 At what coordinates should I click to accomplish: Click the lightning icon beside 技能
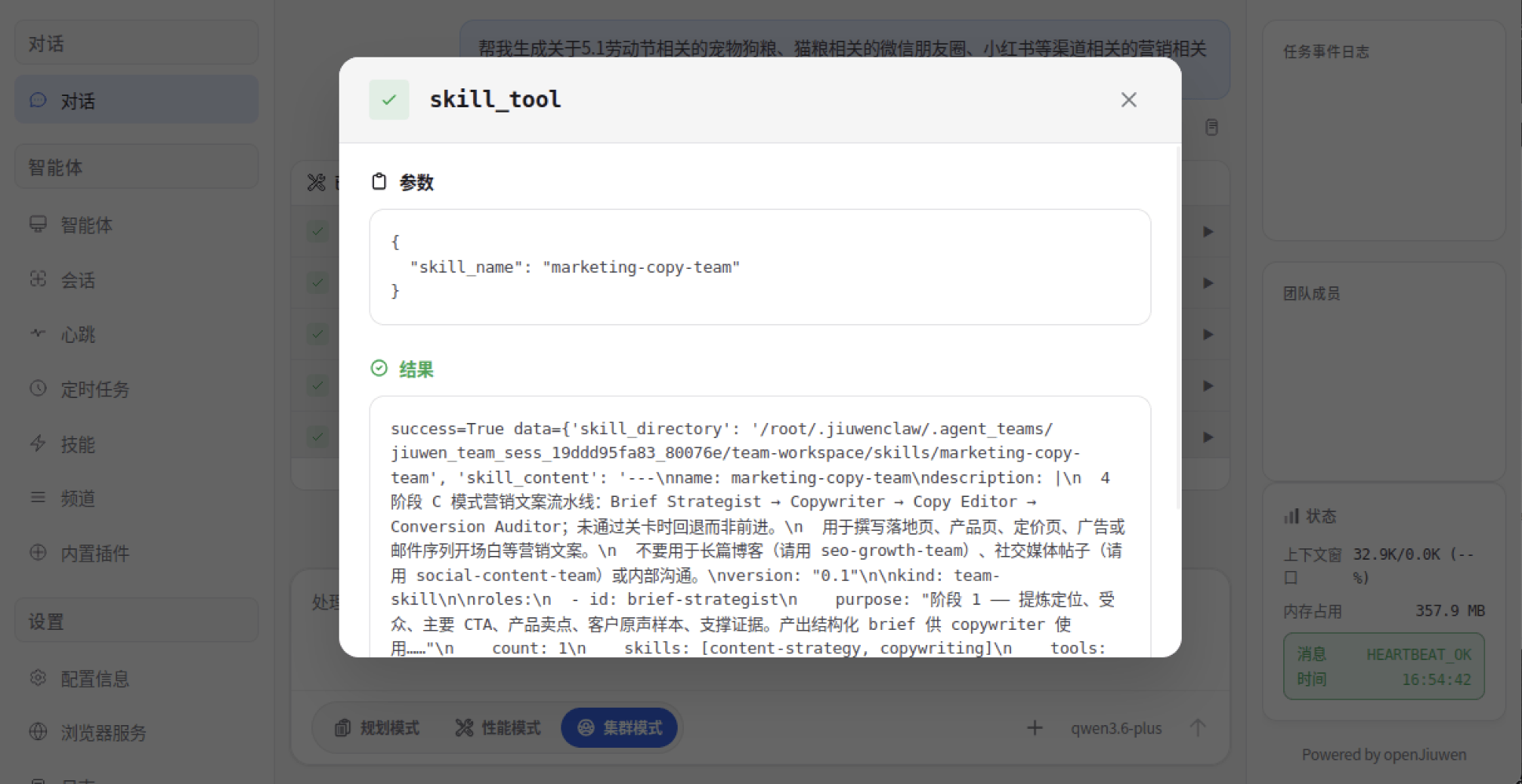tap(38, 443)
